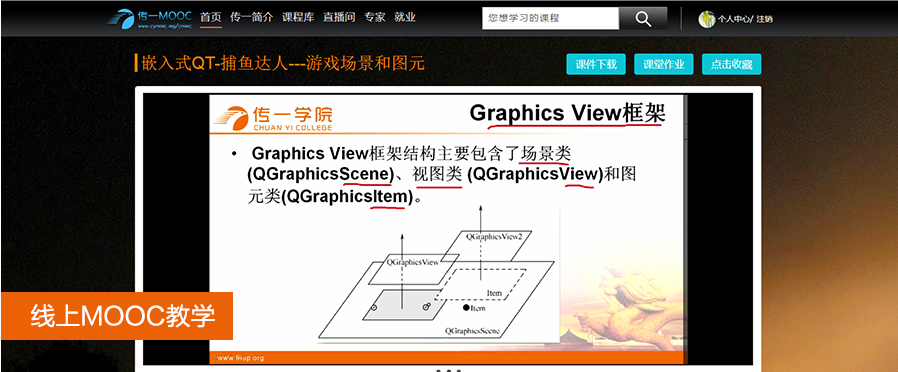Click 点击收藏 to bookmark the course

[731, 64]
